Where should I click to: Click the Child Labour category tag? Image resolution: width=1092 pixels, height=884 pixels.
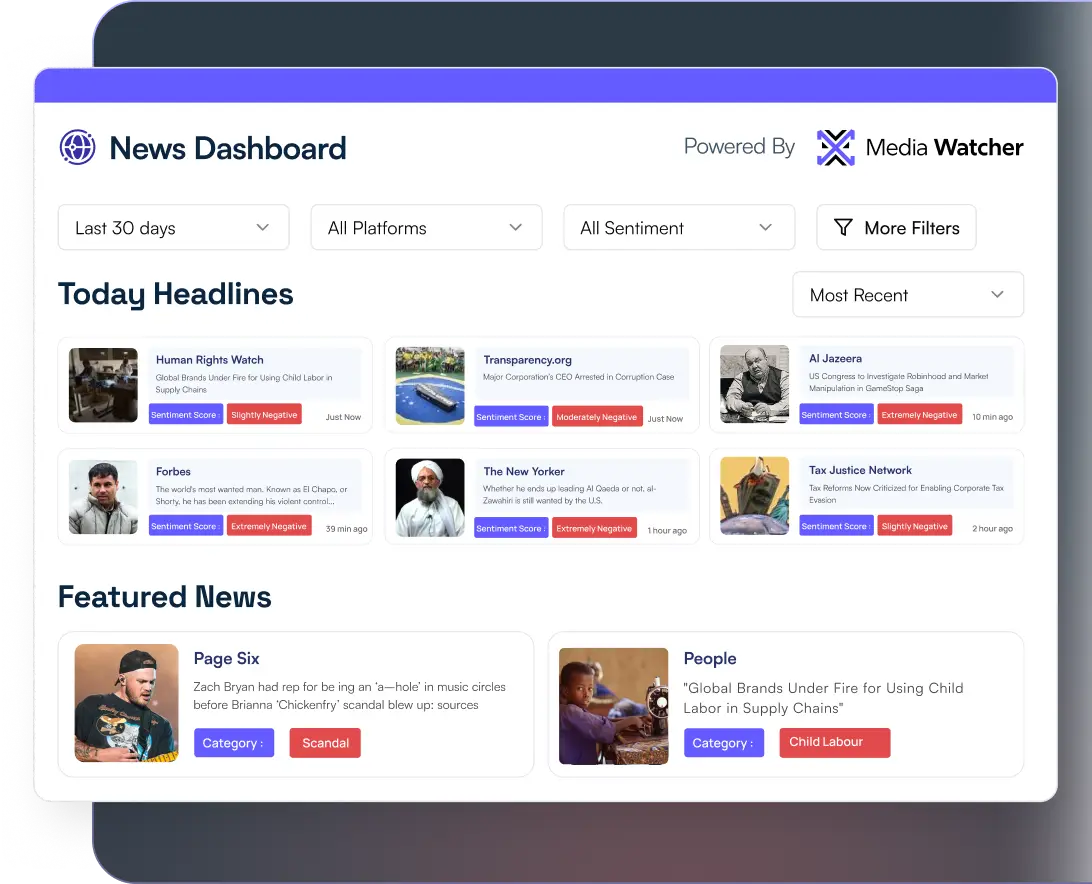tap(834, 742)
